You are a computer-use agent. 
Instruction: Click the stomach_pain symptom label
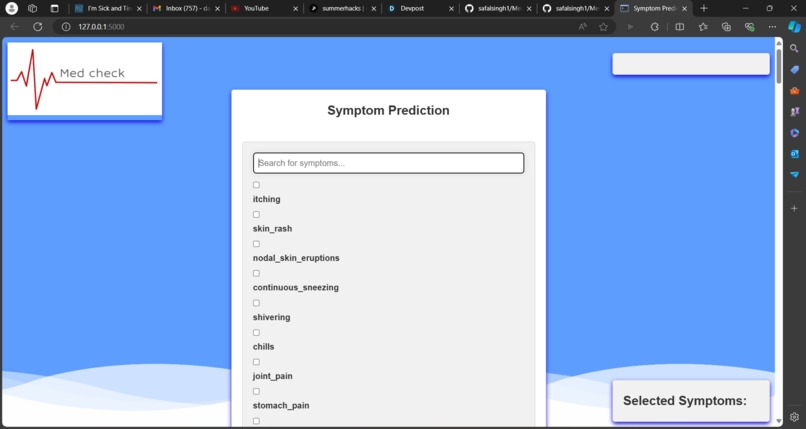click(281, 405)
